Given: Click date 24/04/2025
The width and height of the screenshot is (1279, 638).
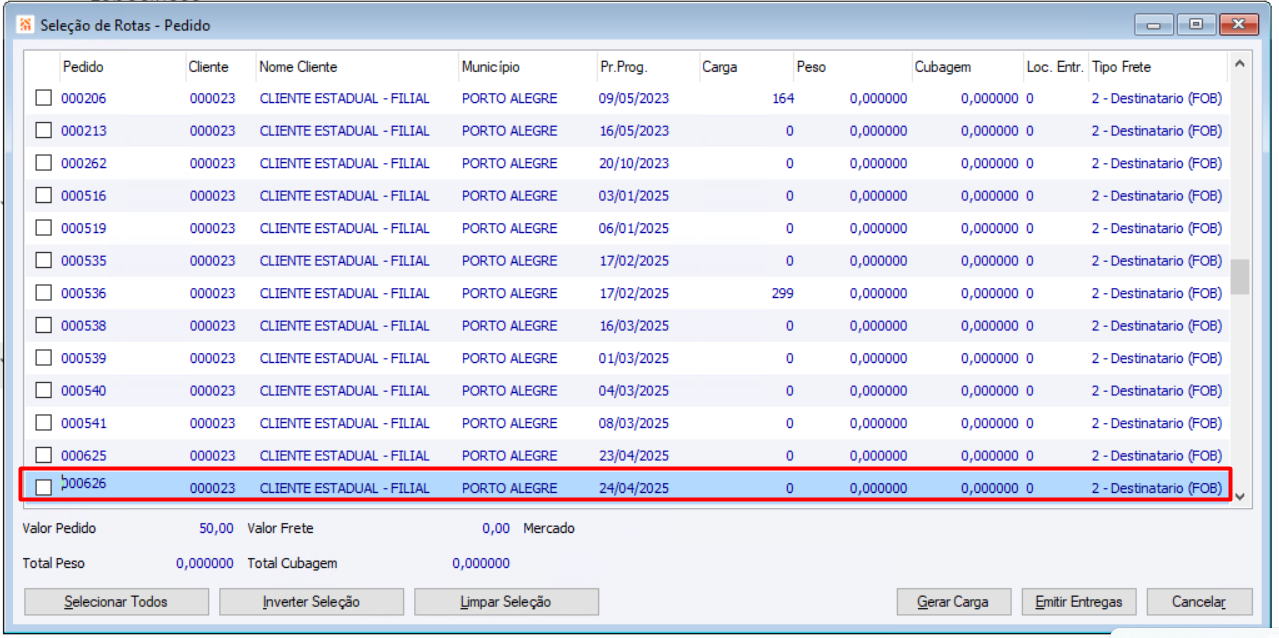Looking at the screenshot, I should (x=634, y=488).
